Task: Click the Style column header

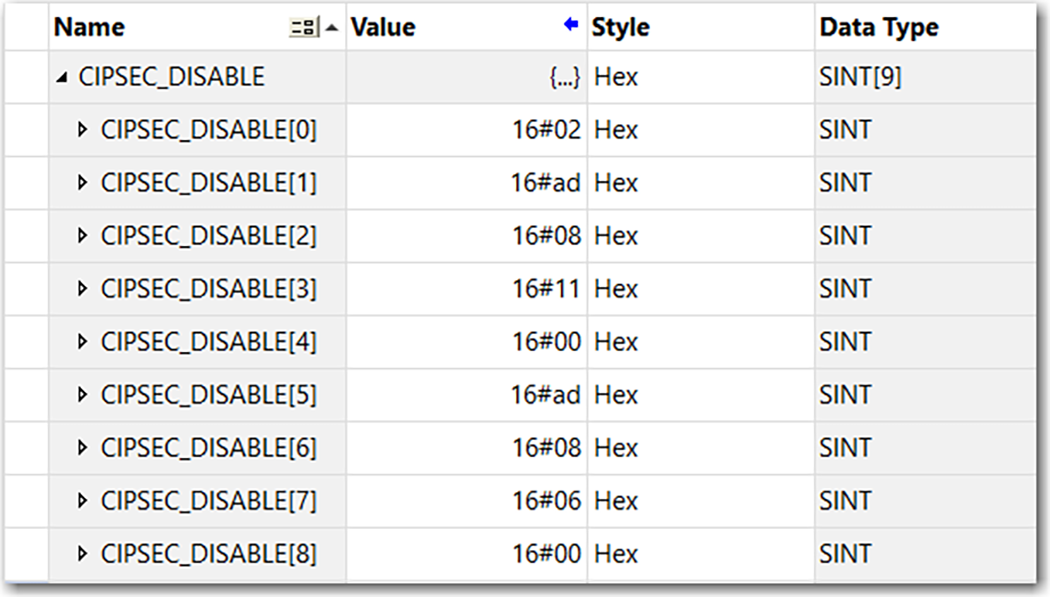Action: click(x=620, y=28)
